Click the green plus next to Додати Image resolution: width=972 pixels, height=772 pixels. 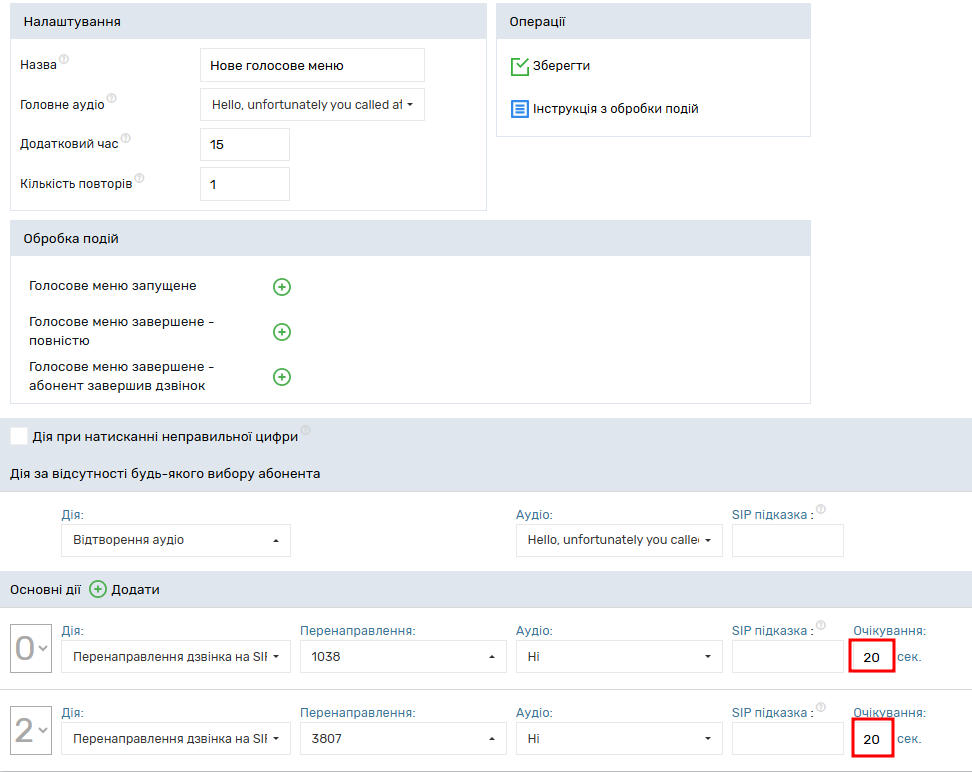98,590
